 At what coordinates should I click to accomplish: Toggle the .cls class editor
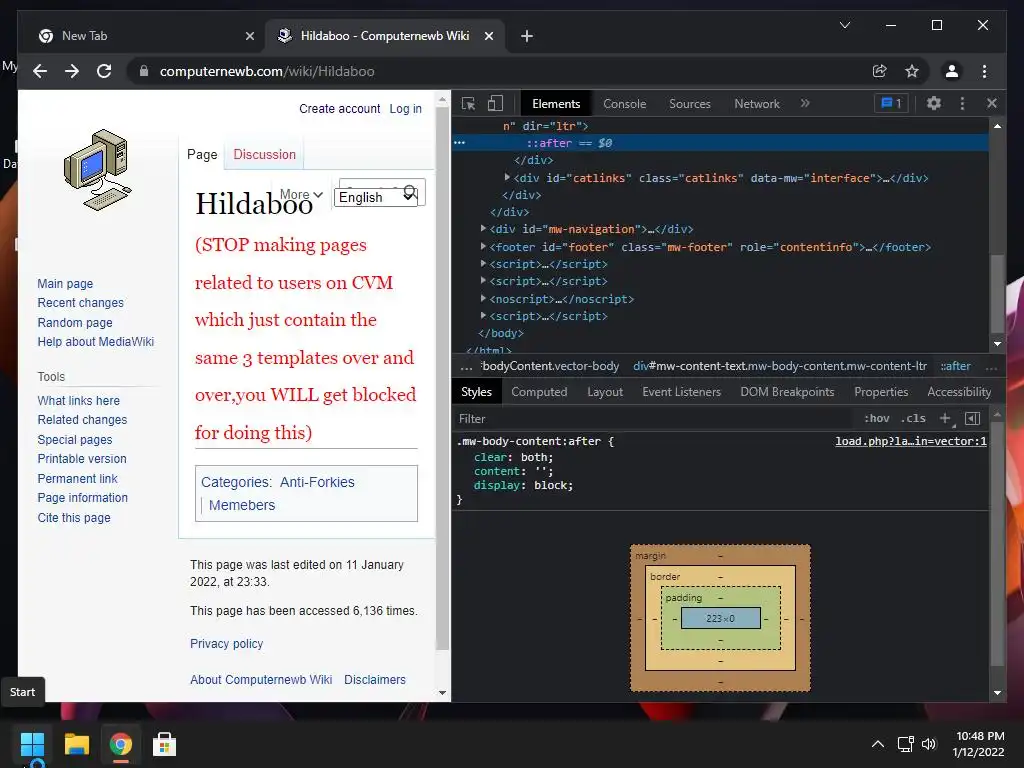coord(913,419)
